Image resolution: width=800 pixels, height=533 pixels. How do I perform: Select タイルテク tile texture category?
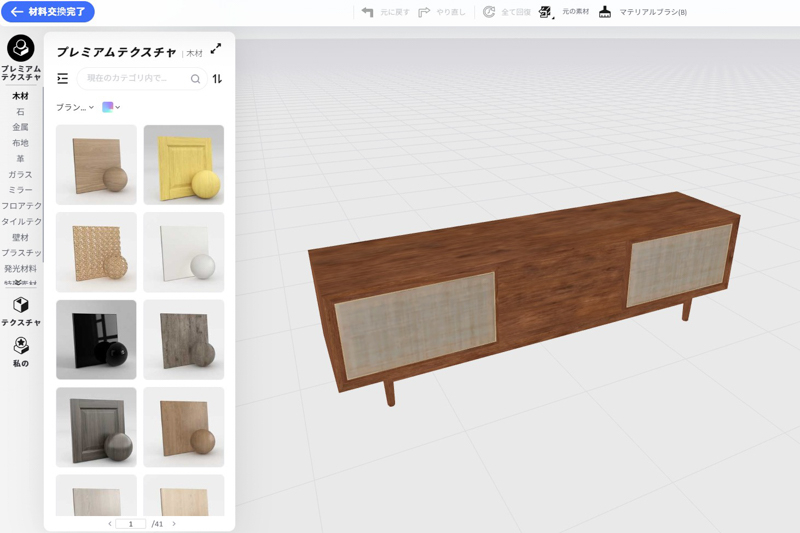[21, 221]
